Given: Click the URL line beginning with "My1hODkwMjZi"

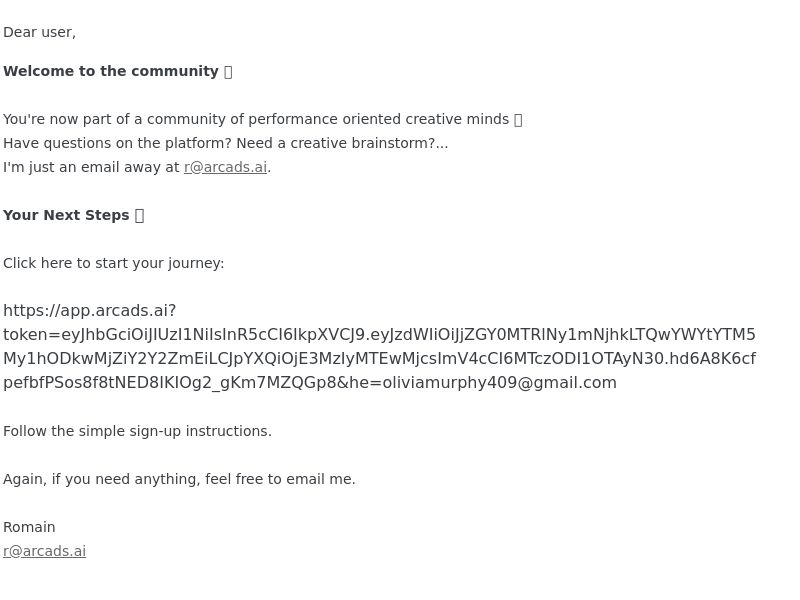Looking at the screenshot, I should pyautogui.click(x=379, y=359).
